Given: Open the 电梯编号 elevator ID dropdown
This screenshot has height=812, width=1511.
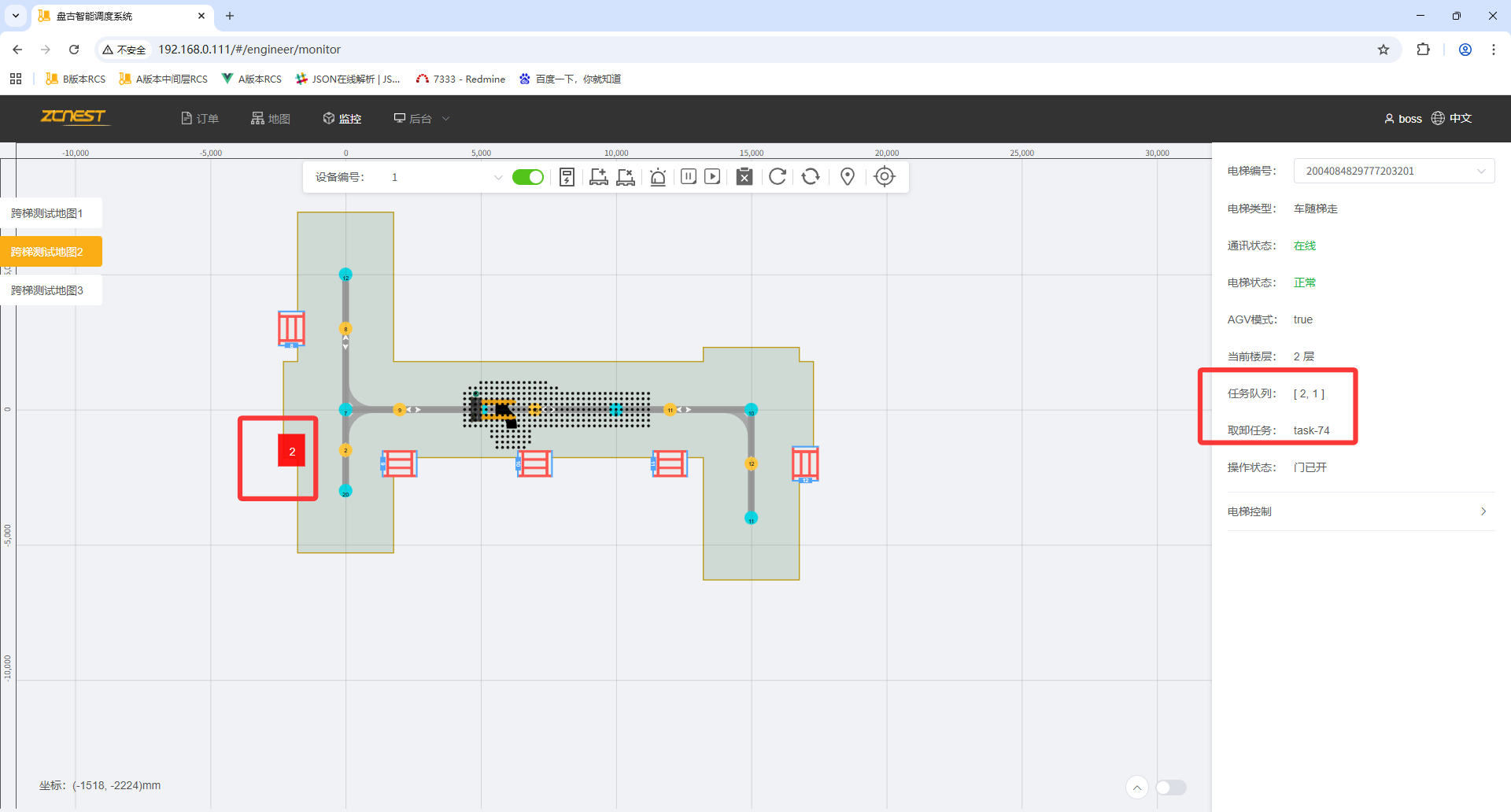Looking at the screenshot, I should (1393, 171).
